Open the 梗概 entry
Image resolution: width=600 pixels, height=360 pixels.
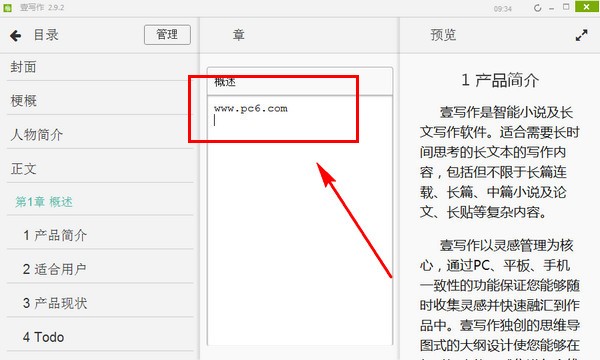click(x=100, y=101)
